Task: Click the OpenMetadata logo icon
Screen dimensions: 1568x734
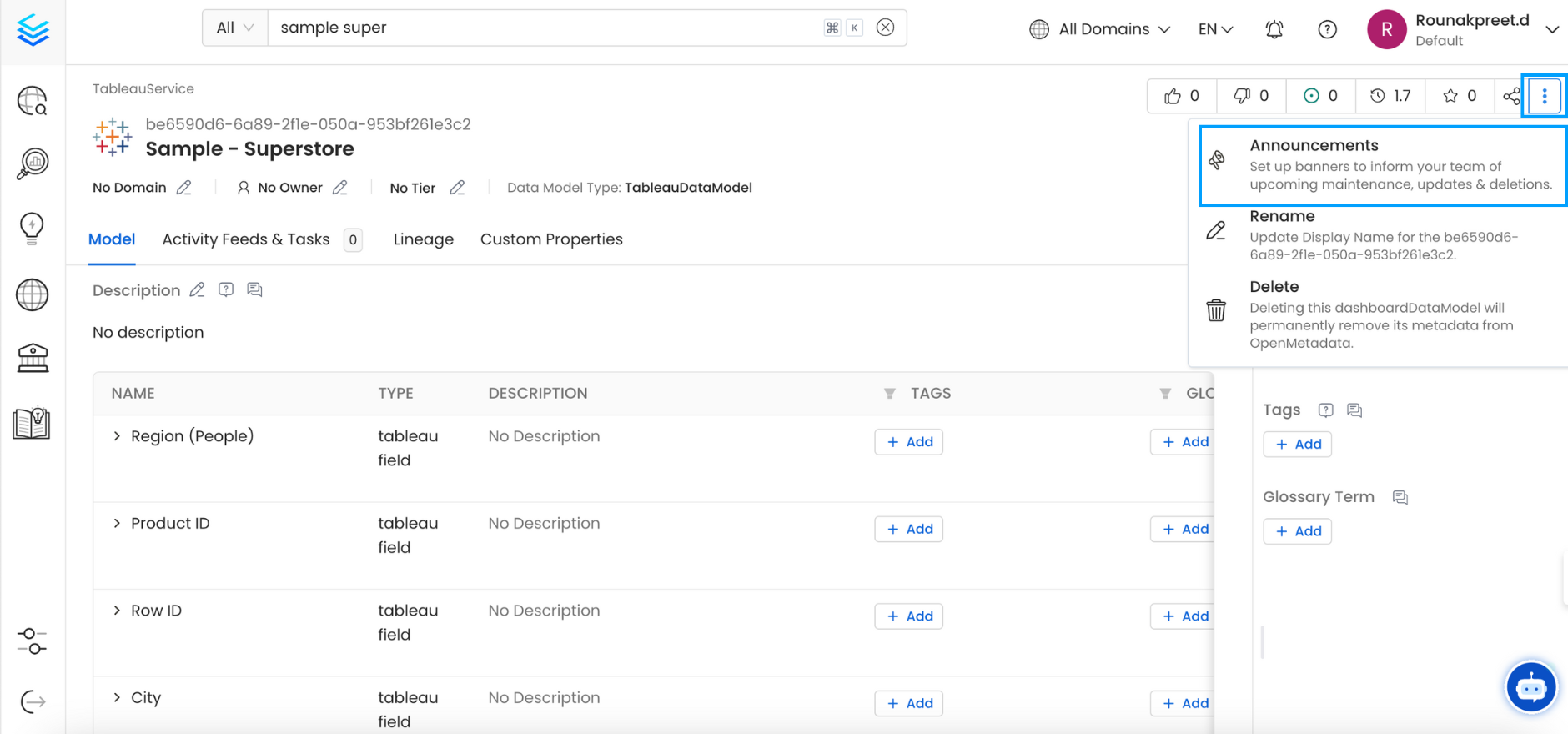Action: (x=33, y=31)
